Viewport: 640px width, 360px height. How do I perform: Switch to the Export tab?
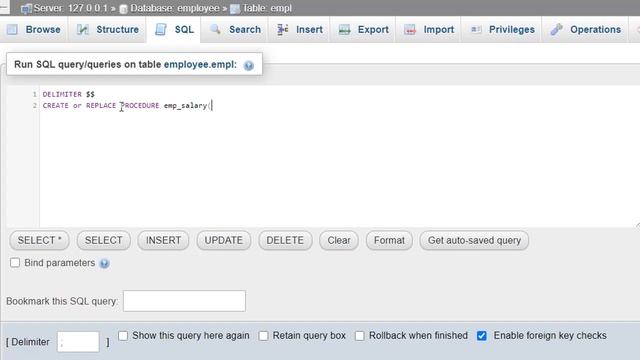pyautogui.click(x=363, y=29)
